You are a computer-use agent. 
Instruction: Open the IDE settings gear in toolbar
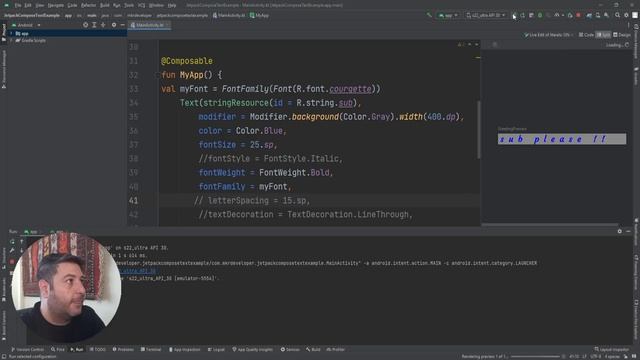click(627, 15)
